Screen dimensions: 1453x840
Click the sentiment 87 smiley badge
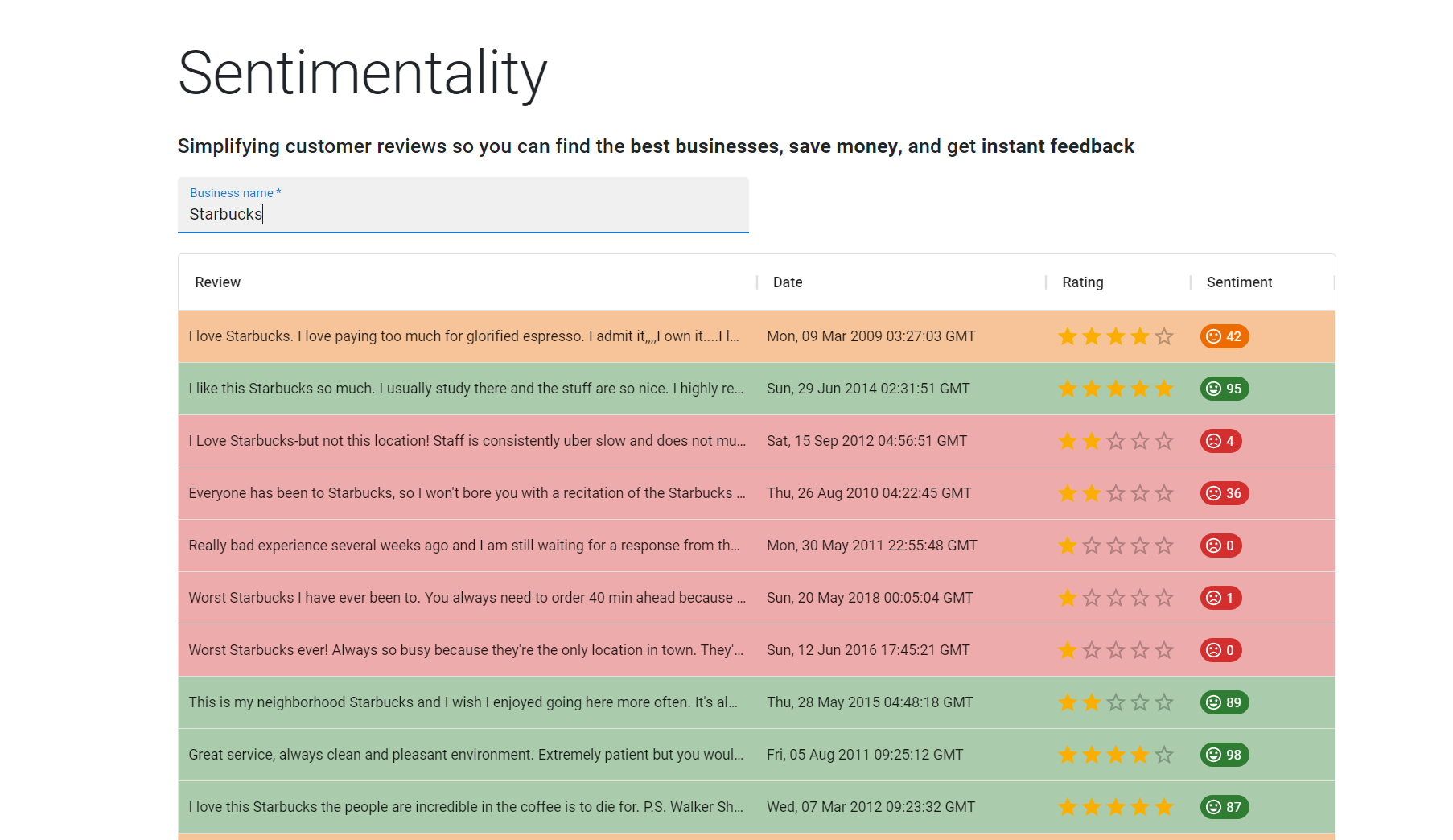click(x=1224, y=807)
